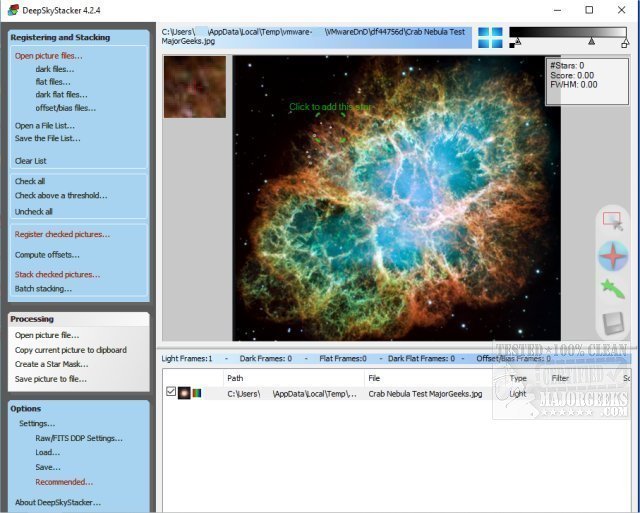Screen dimensions: 640x513
Task: Click the Dark Frames: 0 status text
Action: 266,359
